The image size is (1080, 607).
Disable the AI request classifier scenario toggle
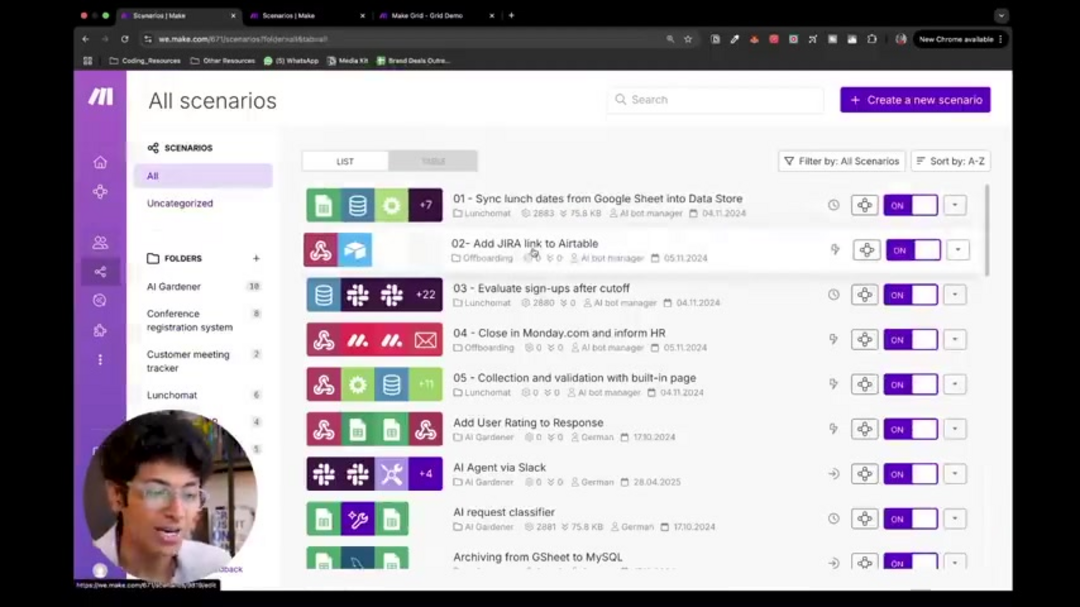(911, 518)
